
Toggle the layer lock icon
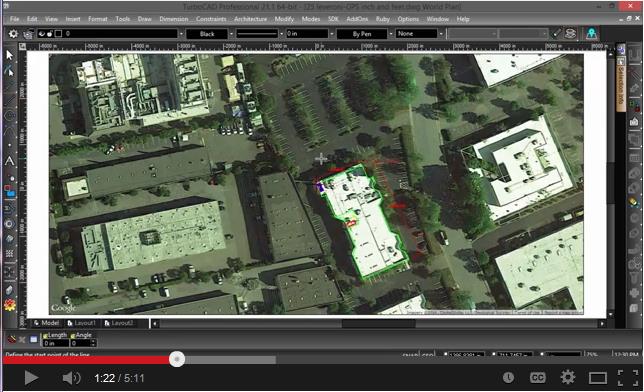[50, 34]
